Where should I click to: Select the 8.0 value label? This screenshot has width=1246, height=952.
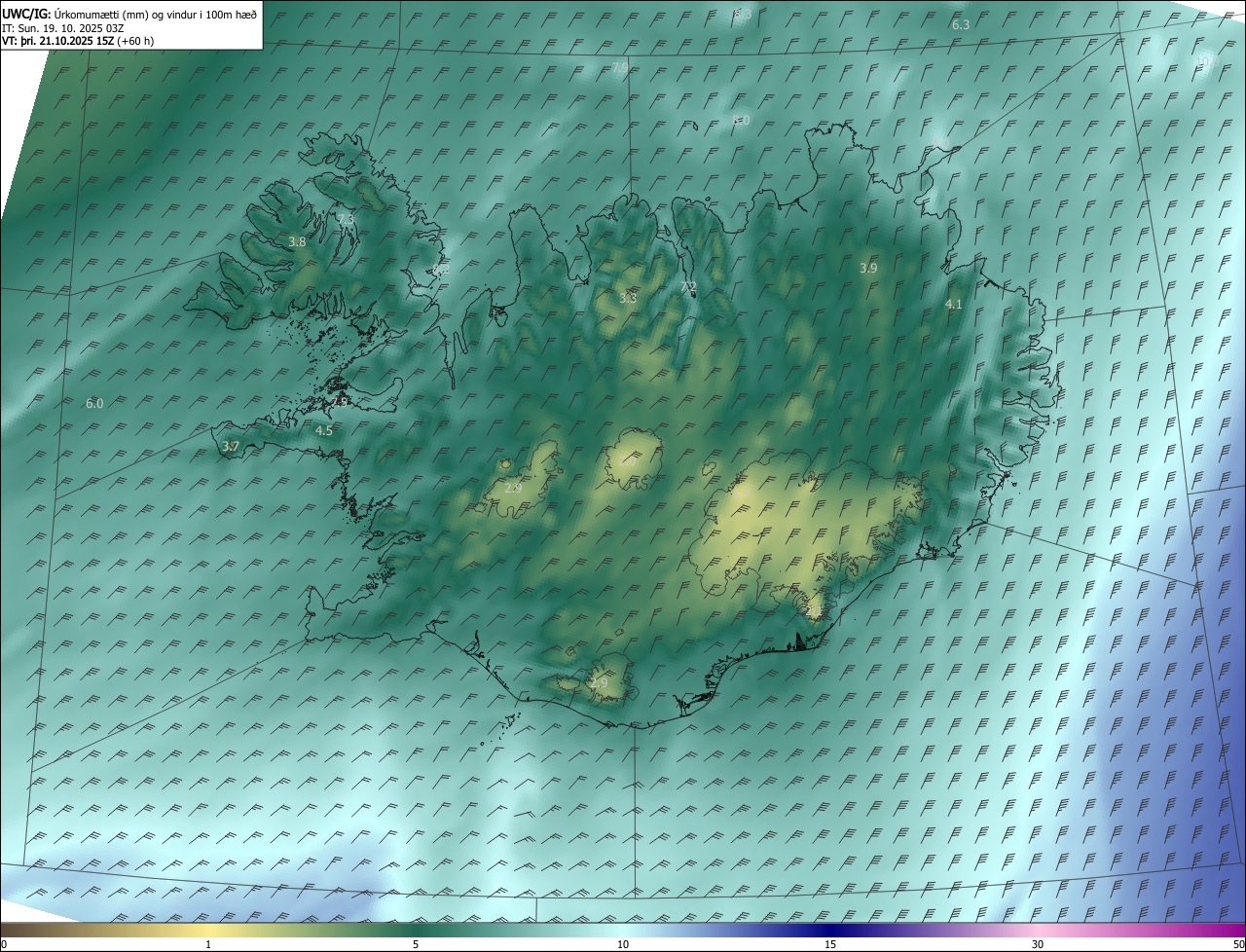741,120
